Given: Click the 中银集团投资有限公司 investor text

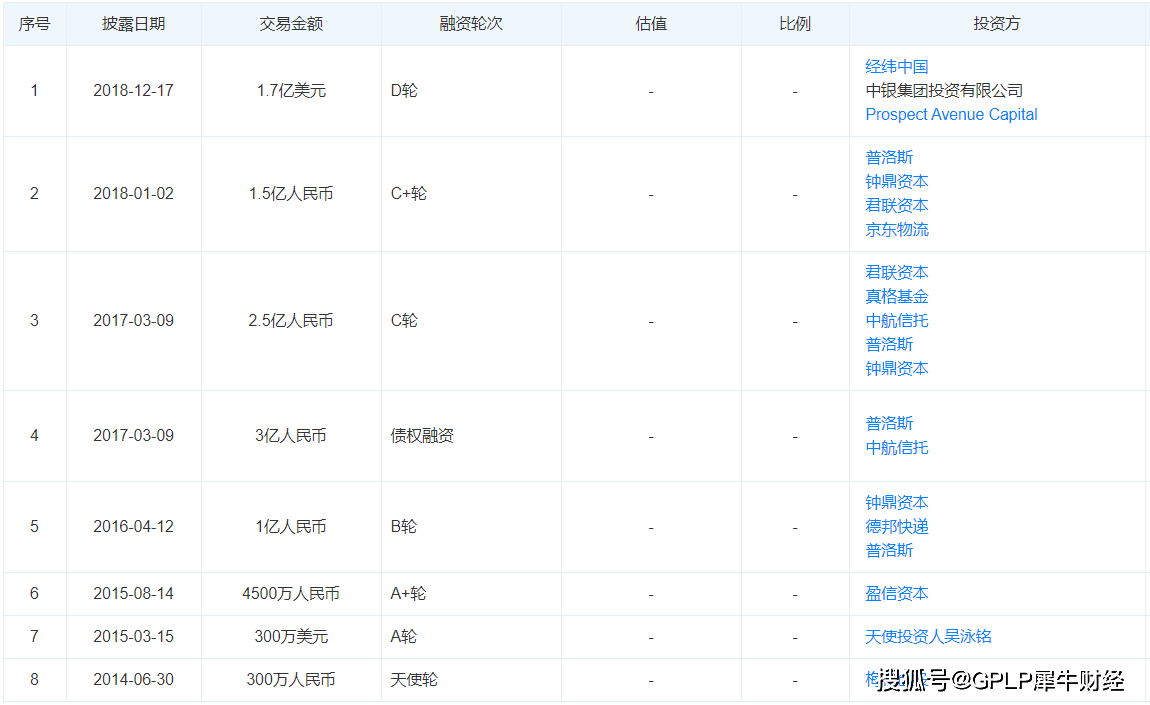Looking at the screenshot, I should (944, 90).
